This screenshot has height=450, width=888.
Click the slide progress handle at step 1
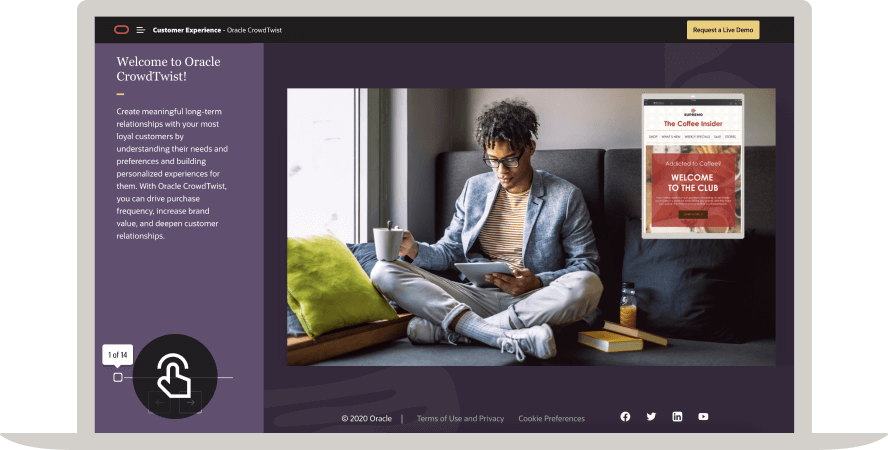(118, 377)
